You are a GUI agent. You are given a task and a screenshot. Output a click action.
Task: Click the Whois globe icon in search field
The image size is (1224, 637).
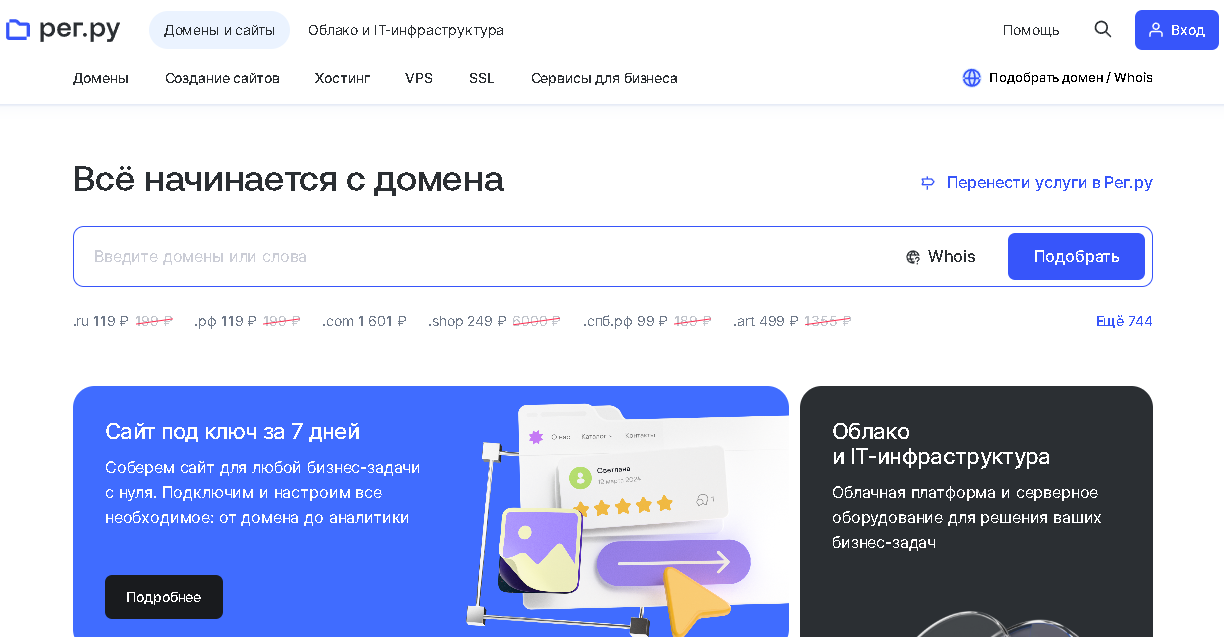[x=913, y=257]
